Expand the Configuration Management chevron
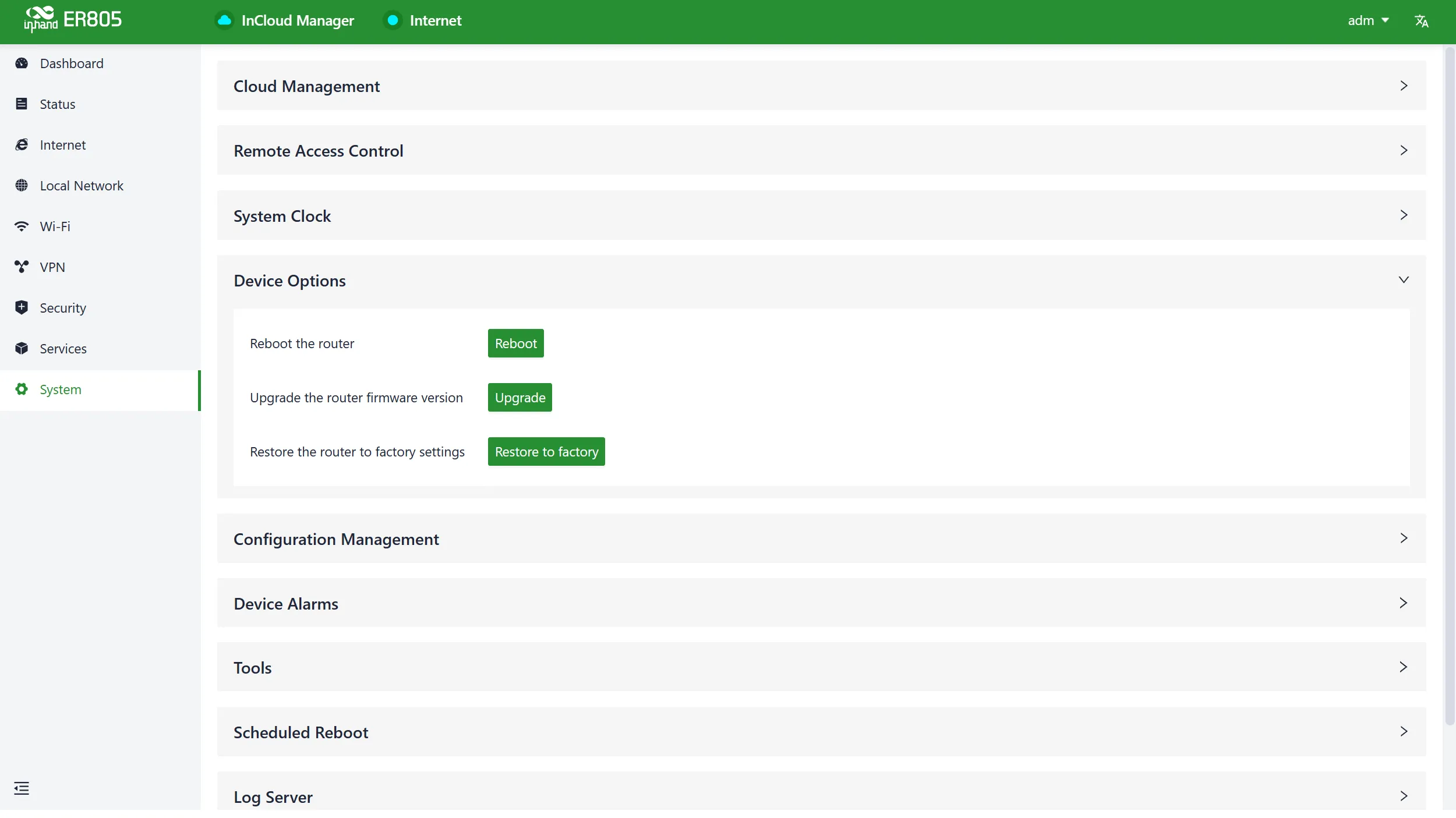The height and width of the screenshot is (818, 1456). (x=1404, y=538)
